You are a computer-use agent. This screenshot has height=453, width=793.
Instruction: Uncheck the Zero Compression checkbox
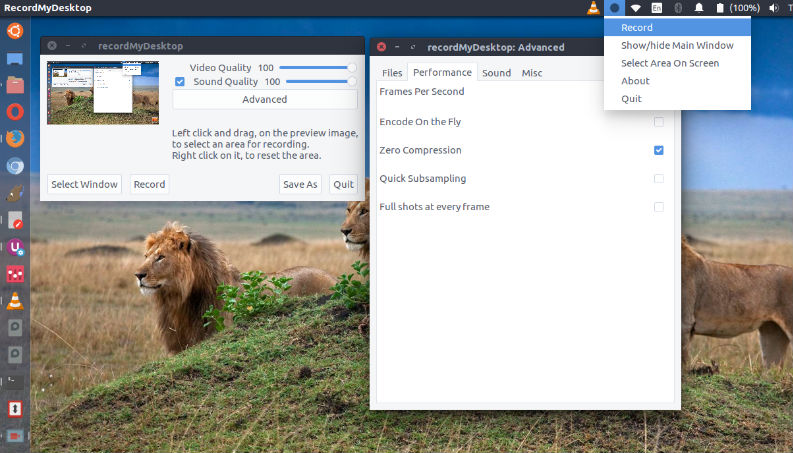click(x=658, y=150)
